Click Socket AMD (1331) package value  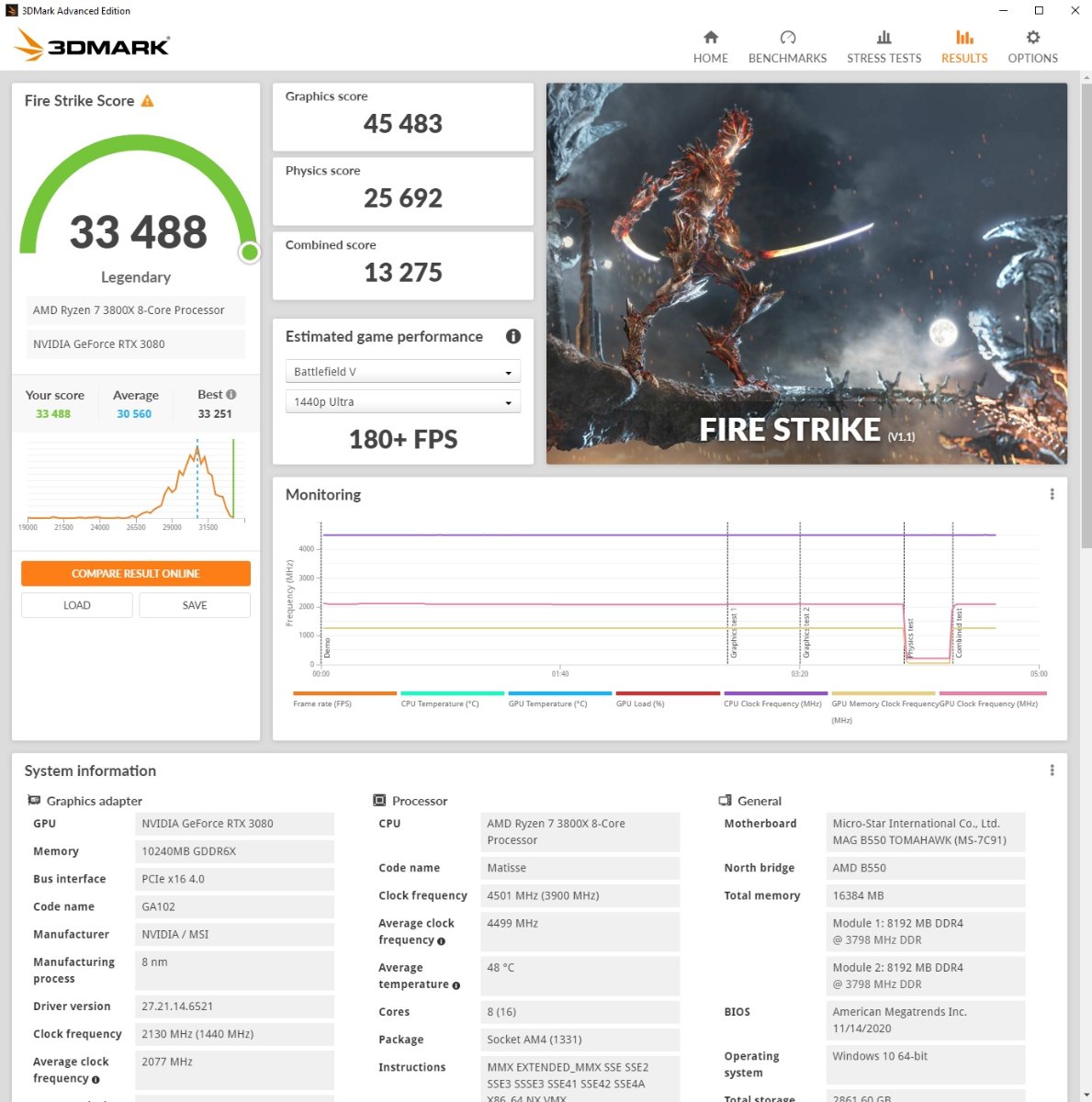(580, 1040)
